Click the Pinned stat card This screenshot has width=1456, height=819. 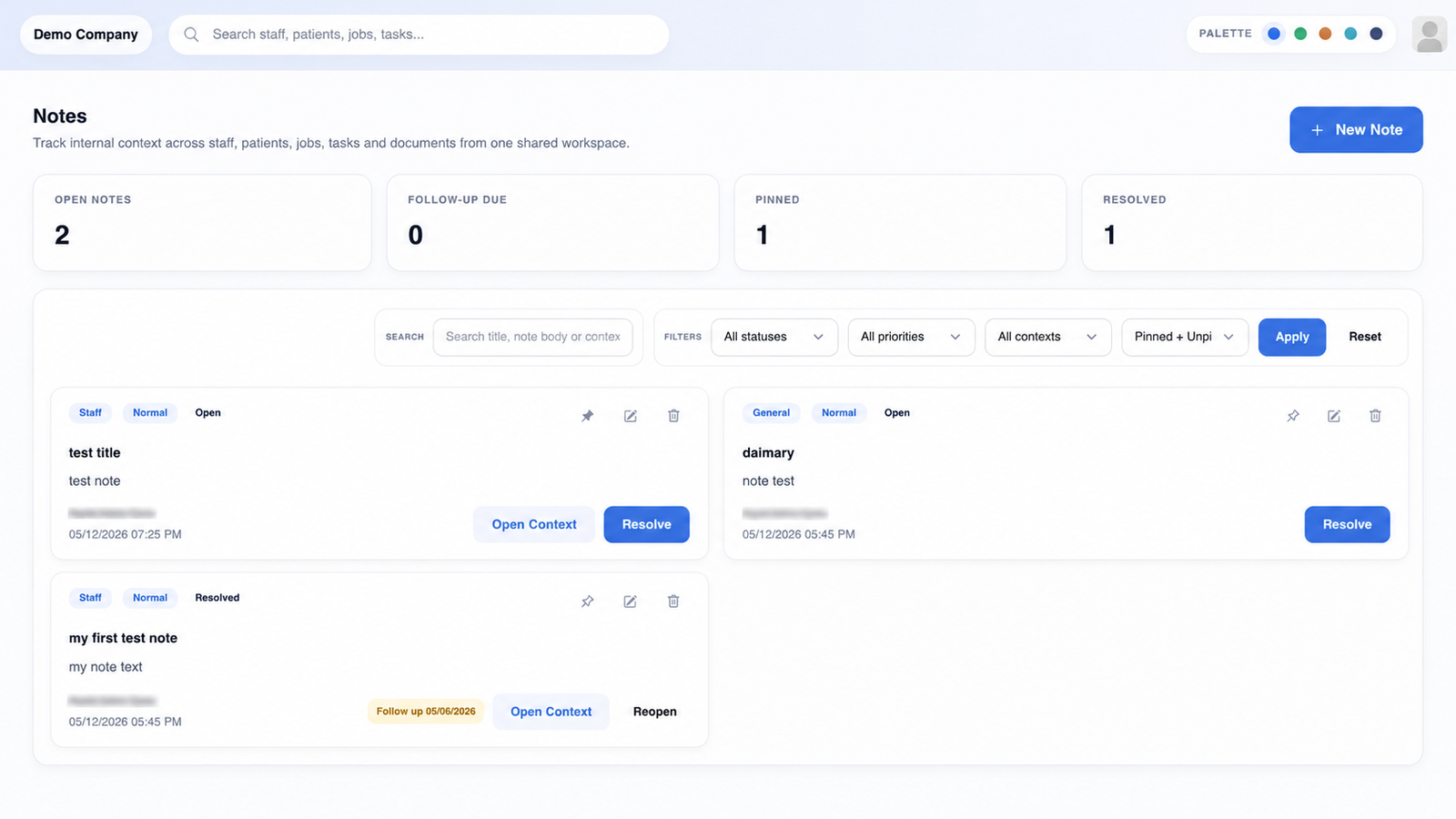[x=900, y=223]
